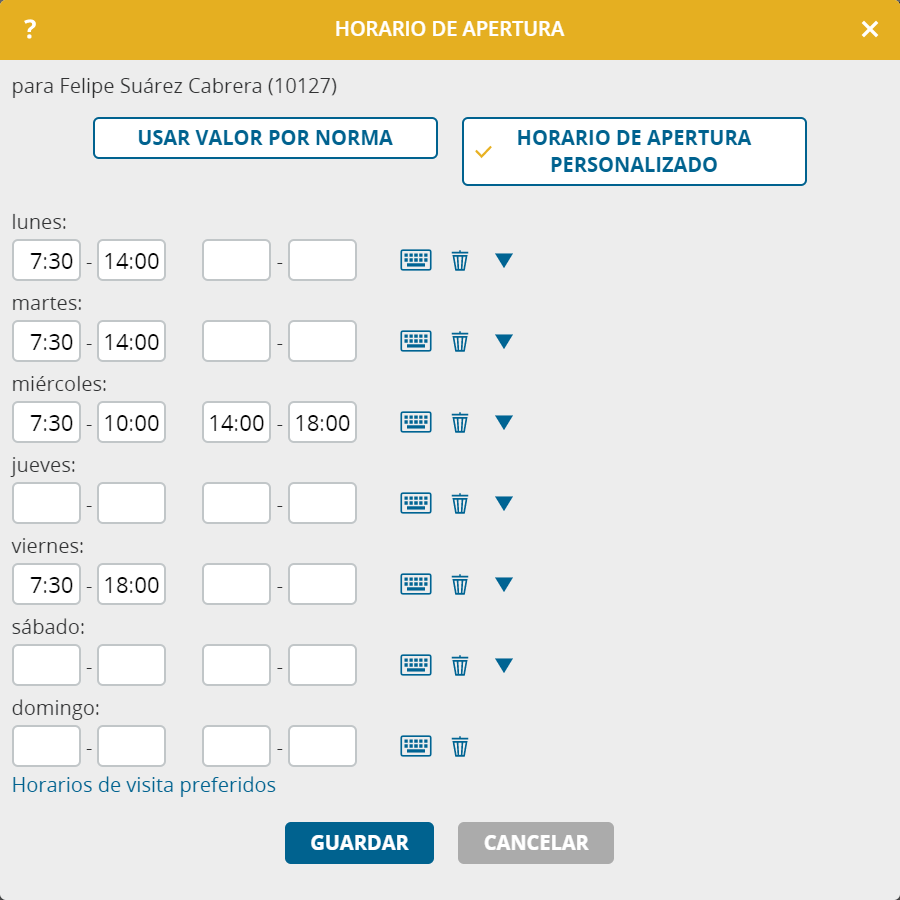
Task: Open keyboard entry for jueves row
Action: pyautogui.click(x=416, y=503)
